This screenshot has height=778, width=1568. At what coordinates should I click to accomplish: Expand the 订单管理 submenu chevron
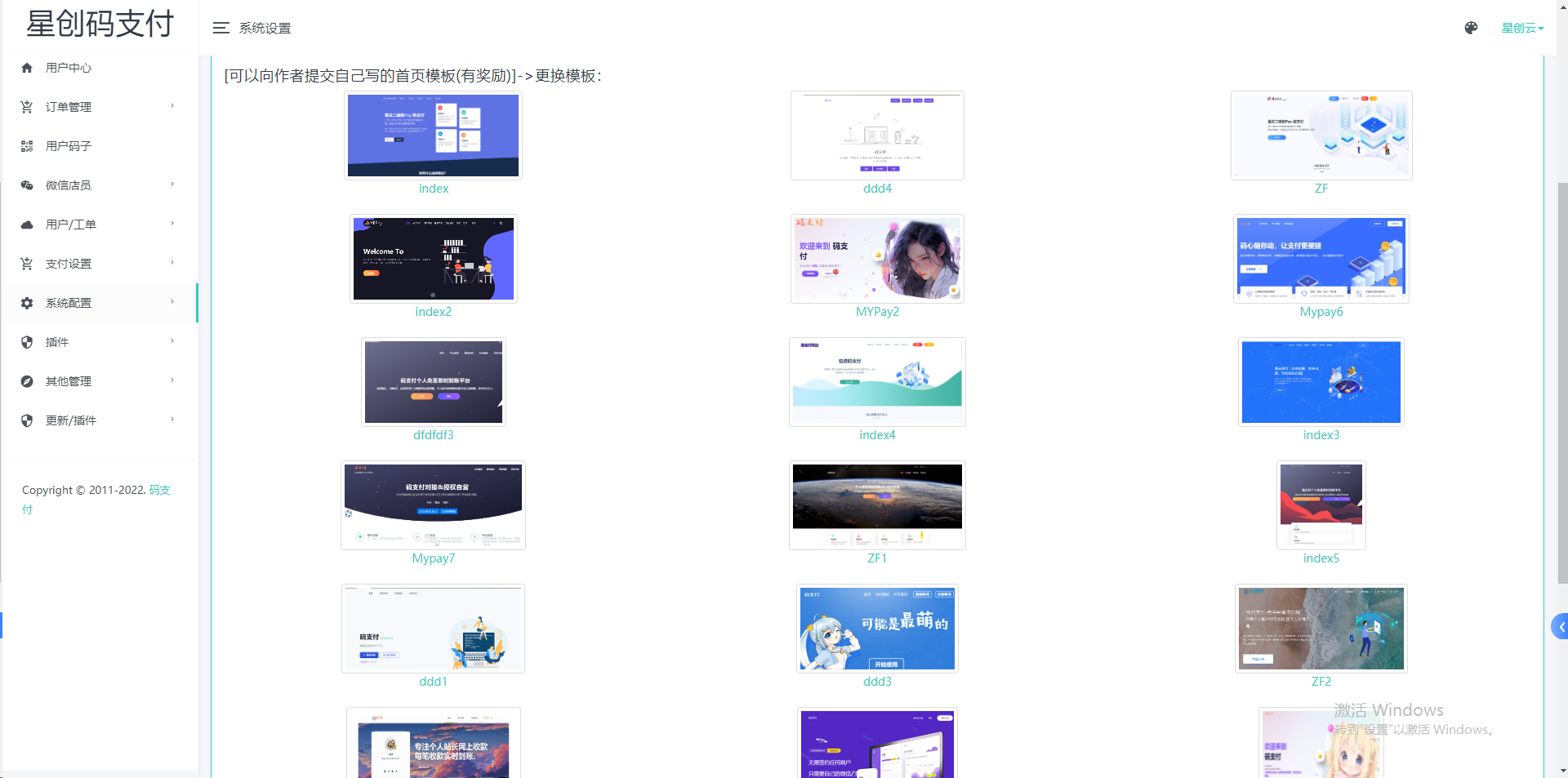[x=171, y=106]
